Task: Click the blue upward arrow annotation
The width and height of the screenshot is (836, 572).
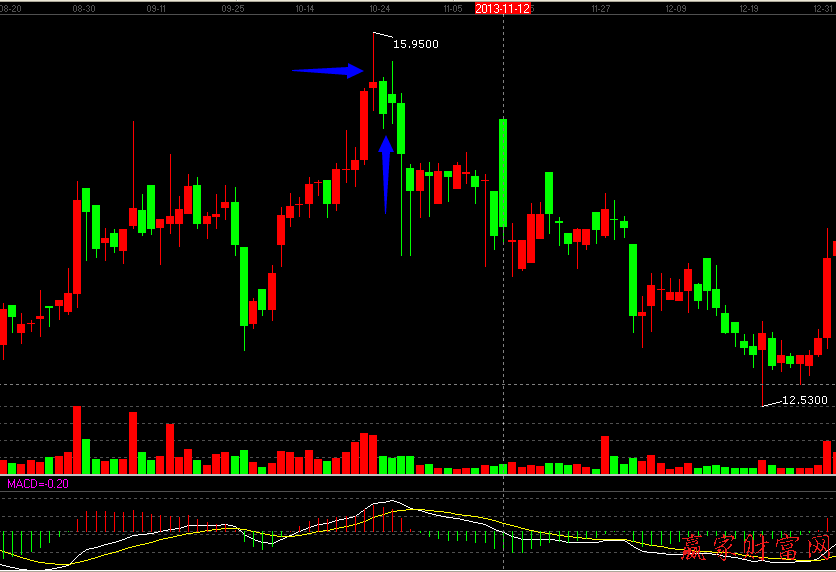Action: pos(385,174)
